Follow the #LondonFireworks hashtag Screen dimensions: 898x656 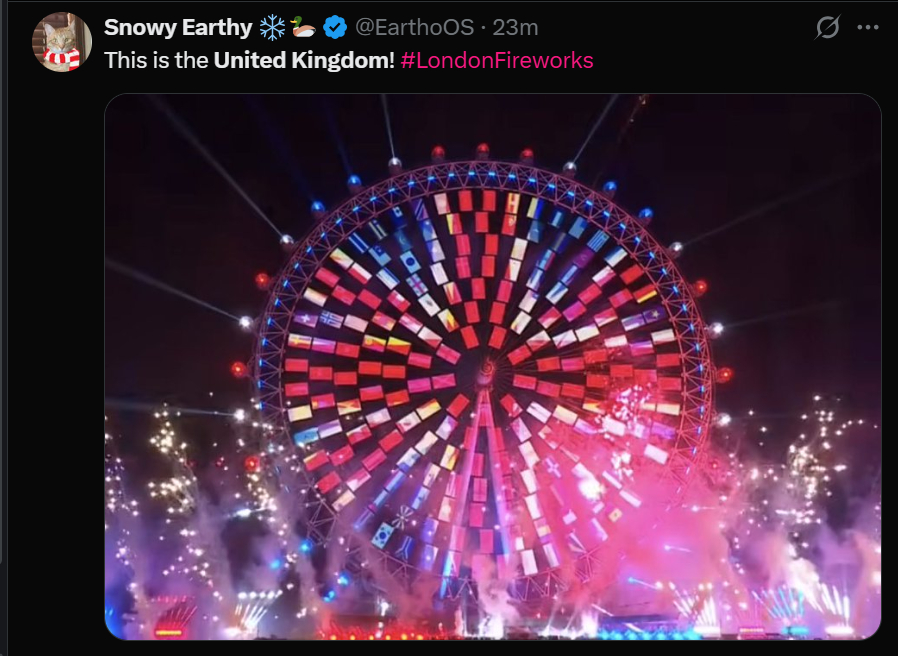497,60
